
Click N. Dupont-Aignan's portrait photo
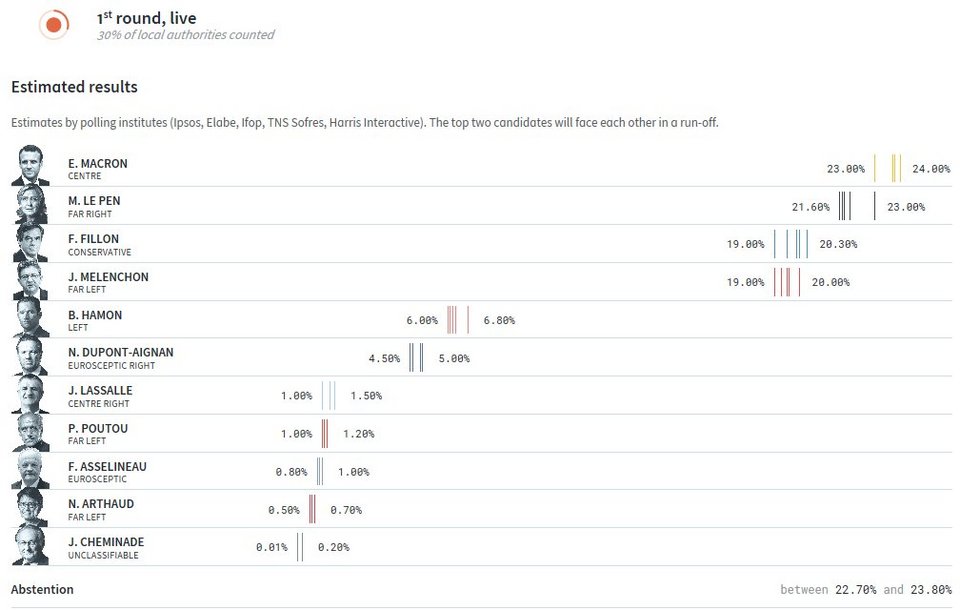[x=31, y=356]
